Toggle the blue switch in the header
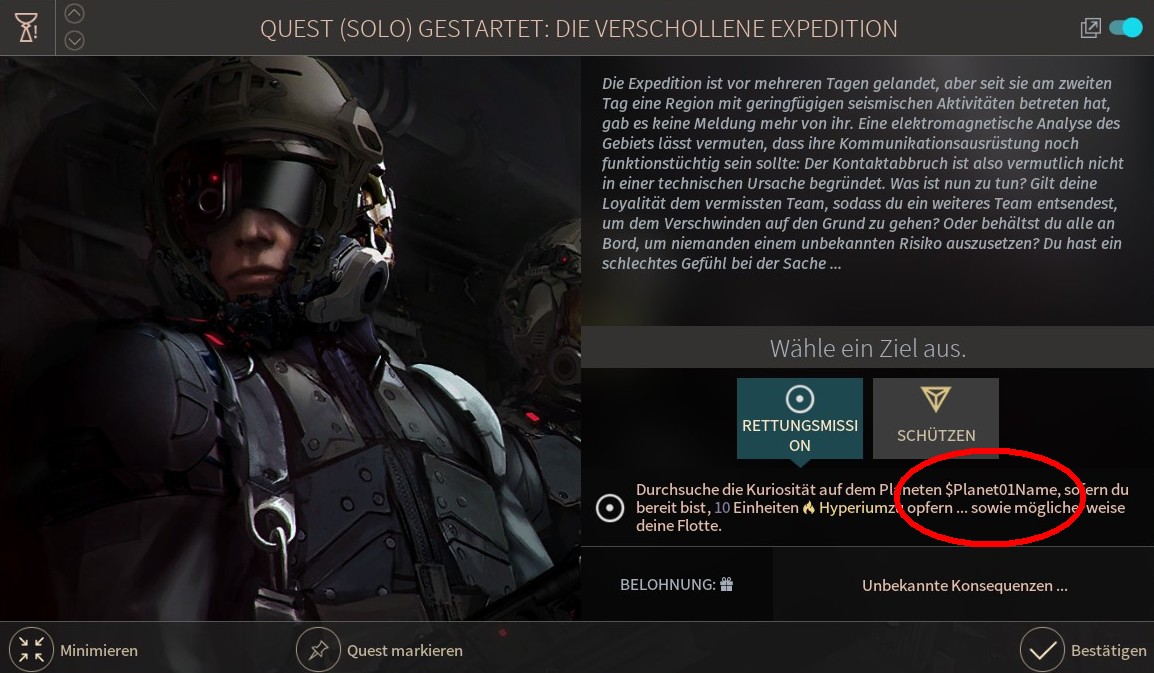 [1126, 28]
